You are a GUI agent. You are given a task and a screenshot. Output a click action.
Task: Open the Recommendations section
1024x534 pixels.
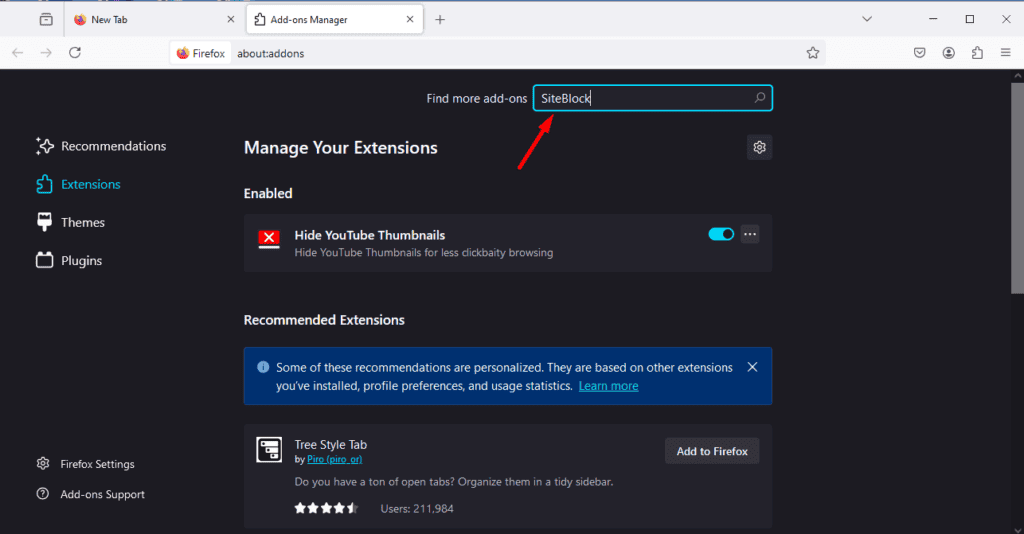coord(113,146)
